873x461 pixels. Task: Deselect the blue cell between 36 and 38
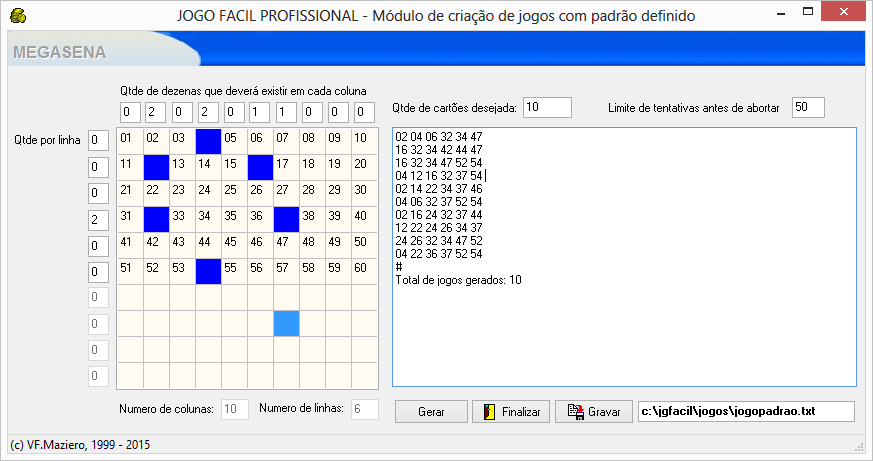click(x=286, y=219)
